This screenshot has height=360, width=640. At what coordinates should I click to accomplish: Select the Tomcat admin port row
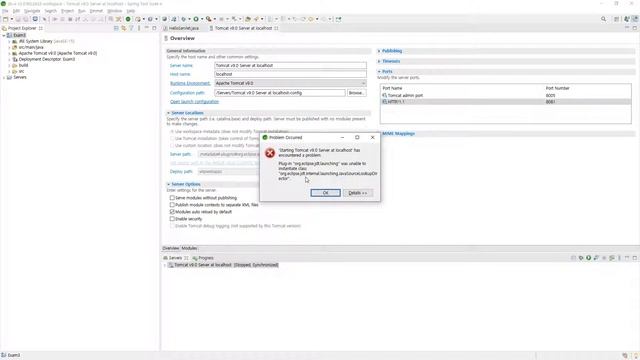[x=505, y=95]
